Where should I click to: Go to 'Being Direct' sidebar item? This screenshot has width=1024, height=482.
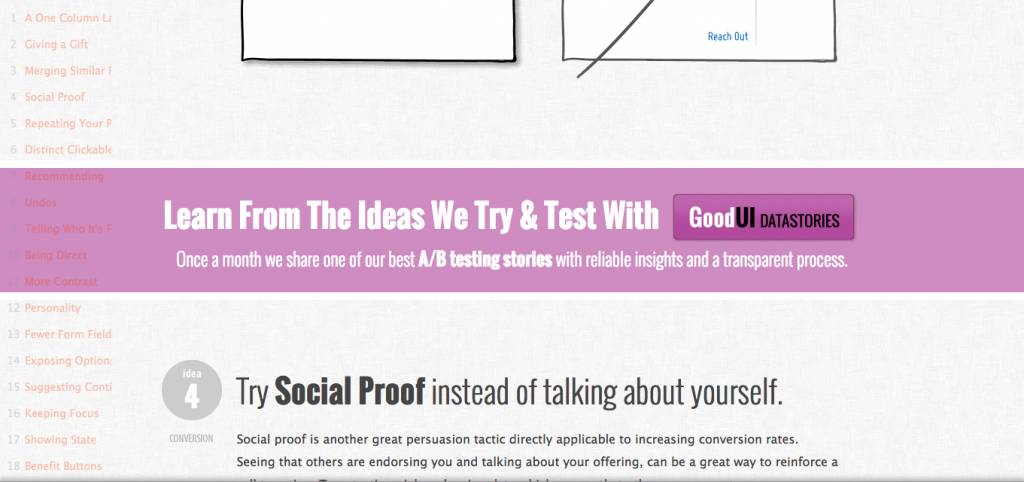pos(55,255)
